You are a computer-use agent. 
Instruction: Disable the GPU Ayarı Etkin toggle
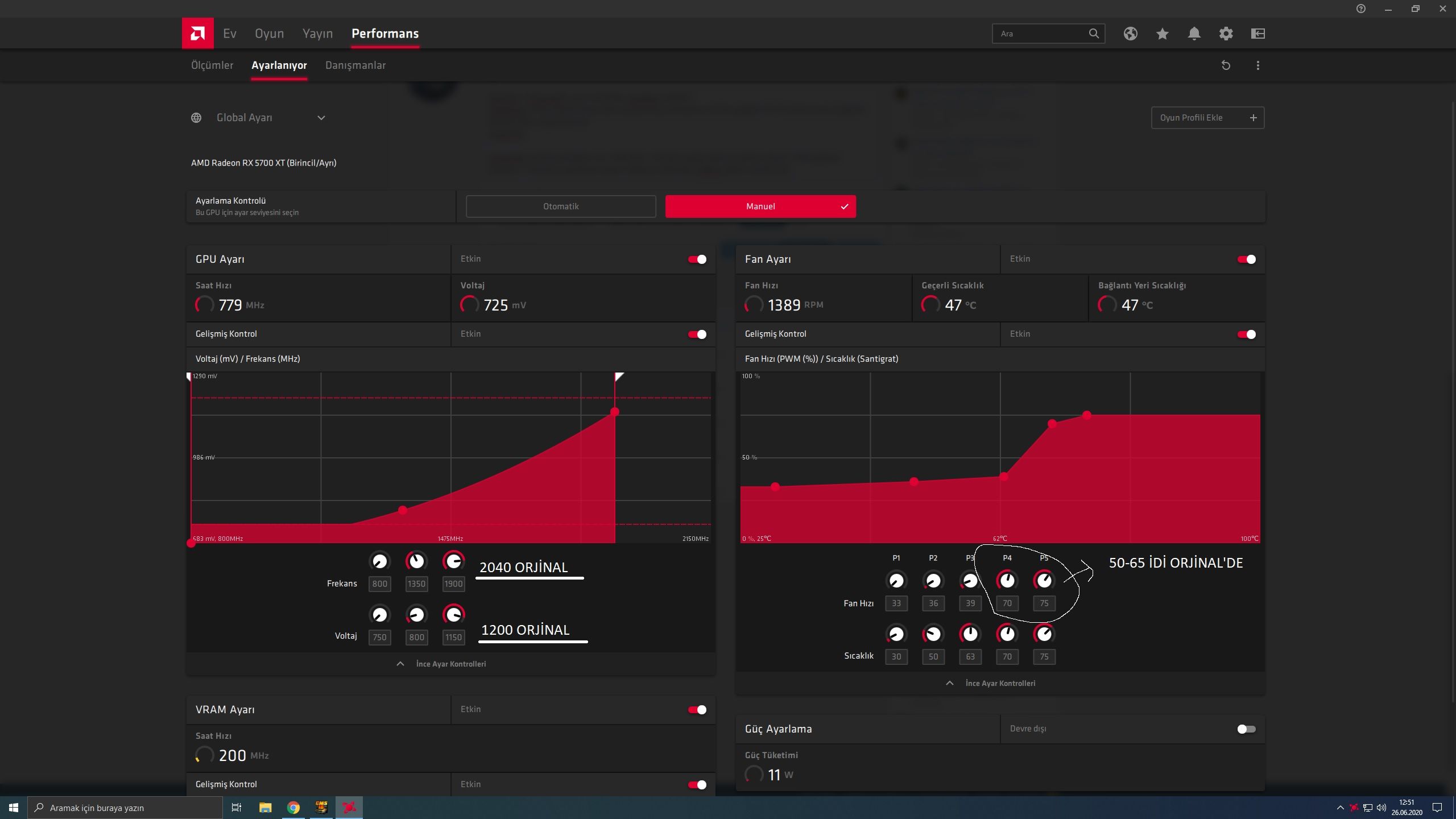click(x=697, y=259)
